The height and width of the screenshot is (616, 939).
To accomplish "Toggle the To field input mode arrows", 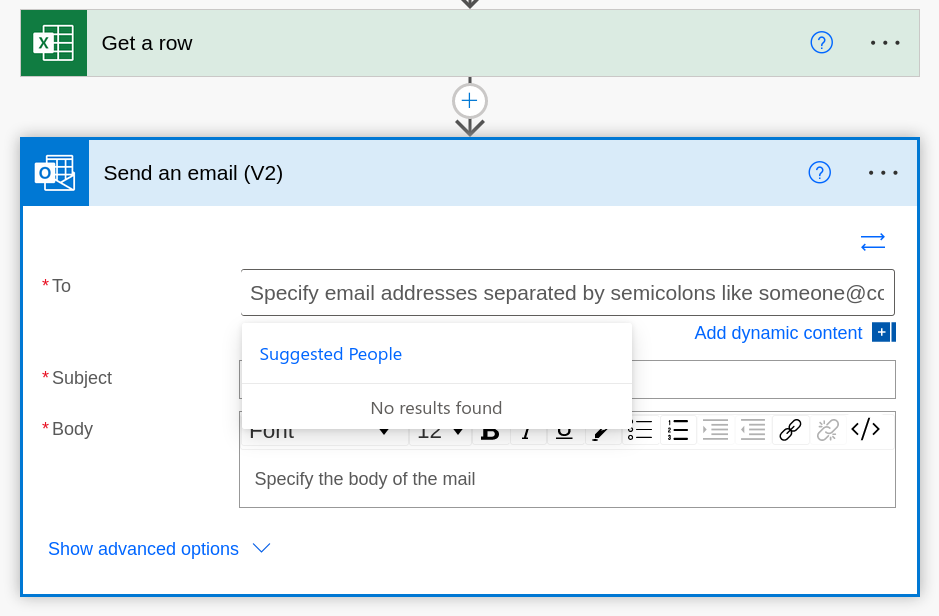I will (873, 242).
